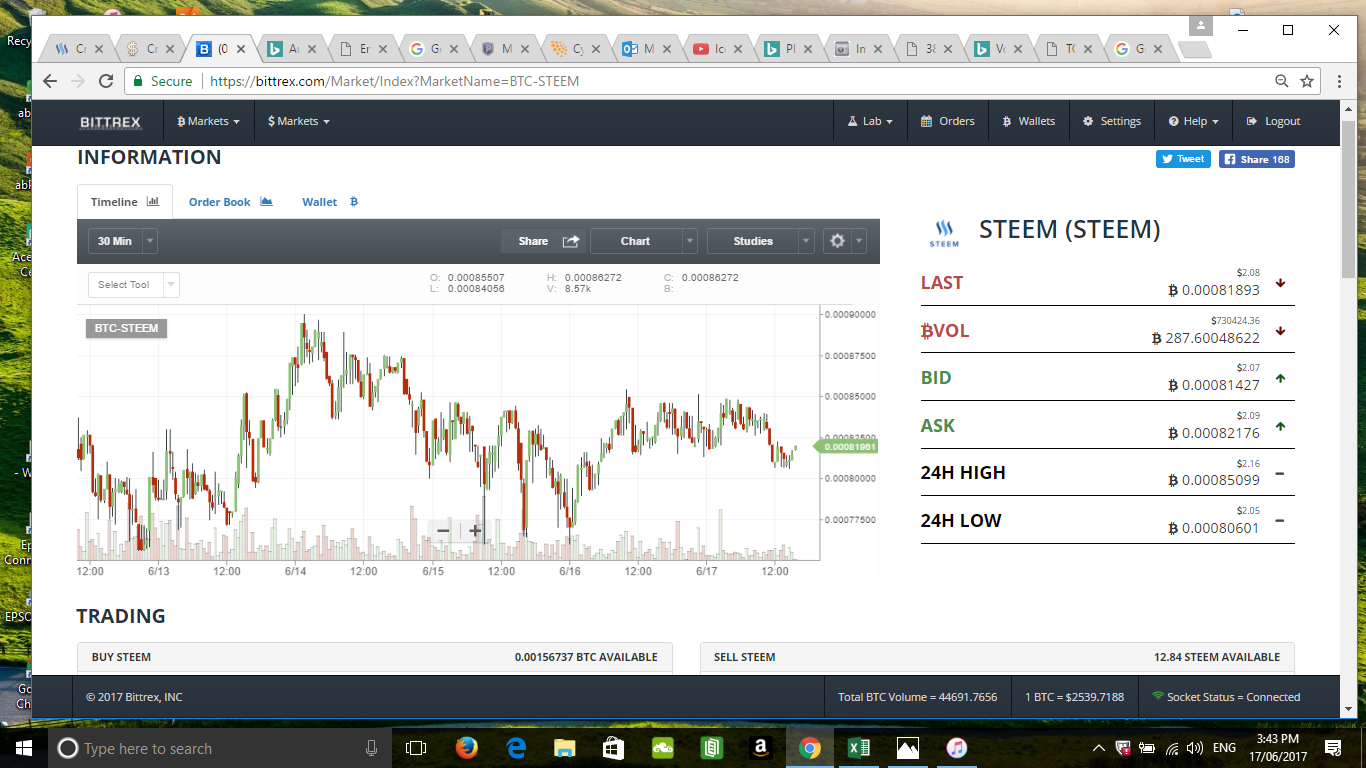The image size is (1366, 768).
Task: Click the zoom magnifier in the address bar
Action: coord(1282,81)
